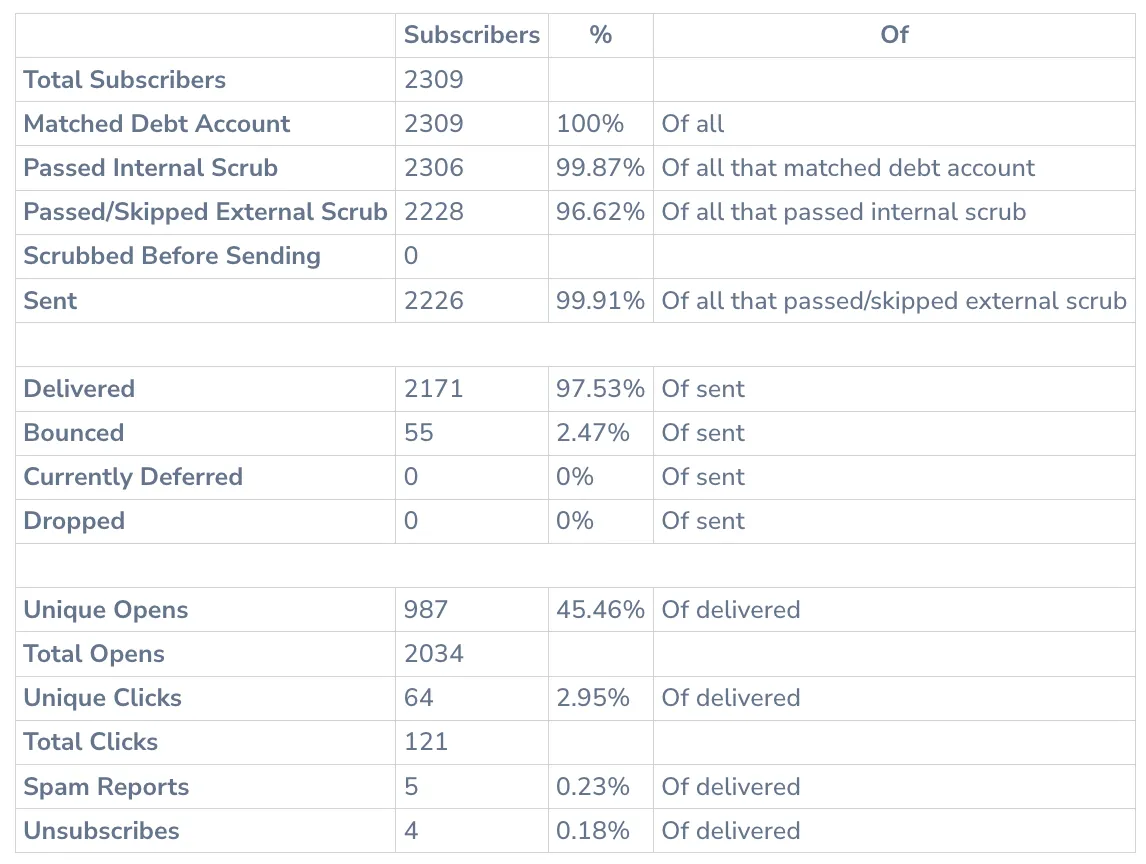Click the Unique Opens value 987
This screenshot has height=864, width=1146.
pos(426,610)
